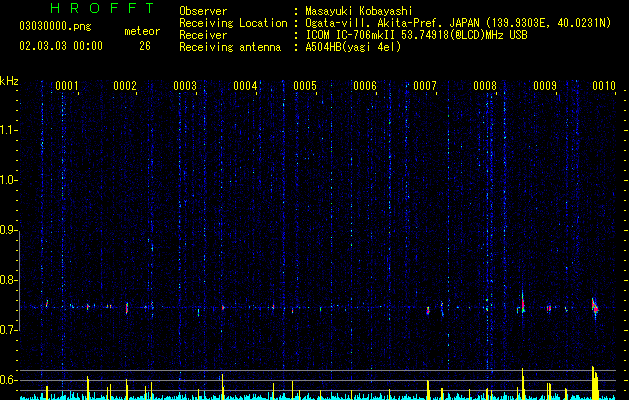Click the 1.1 frequency axis label
The height and width of the screenshot is (400, 629).
[x=9, y=130]
